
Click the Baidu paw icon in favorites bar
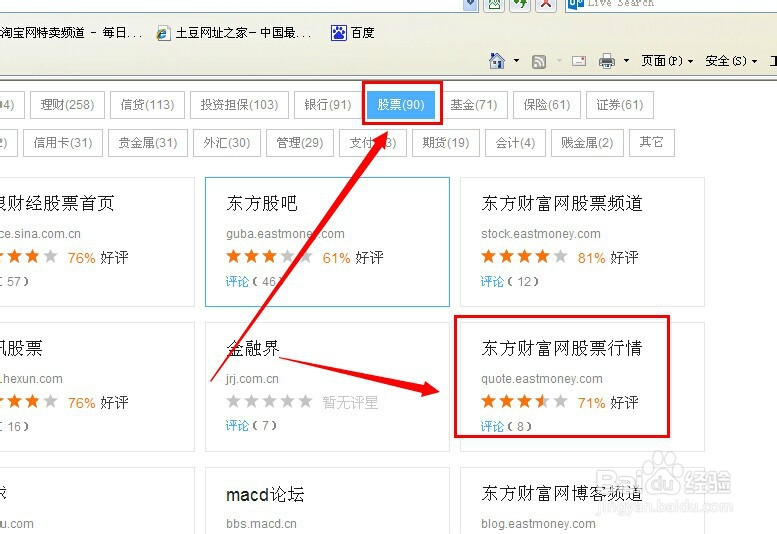(339, 33)
